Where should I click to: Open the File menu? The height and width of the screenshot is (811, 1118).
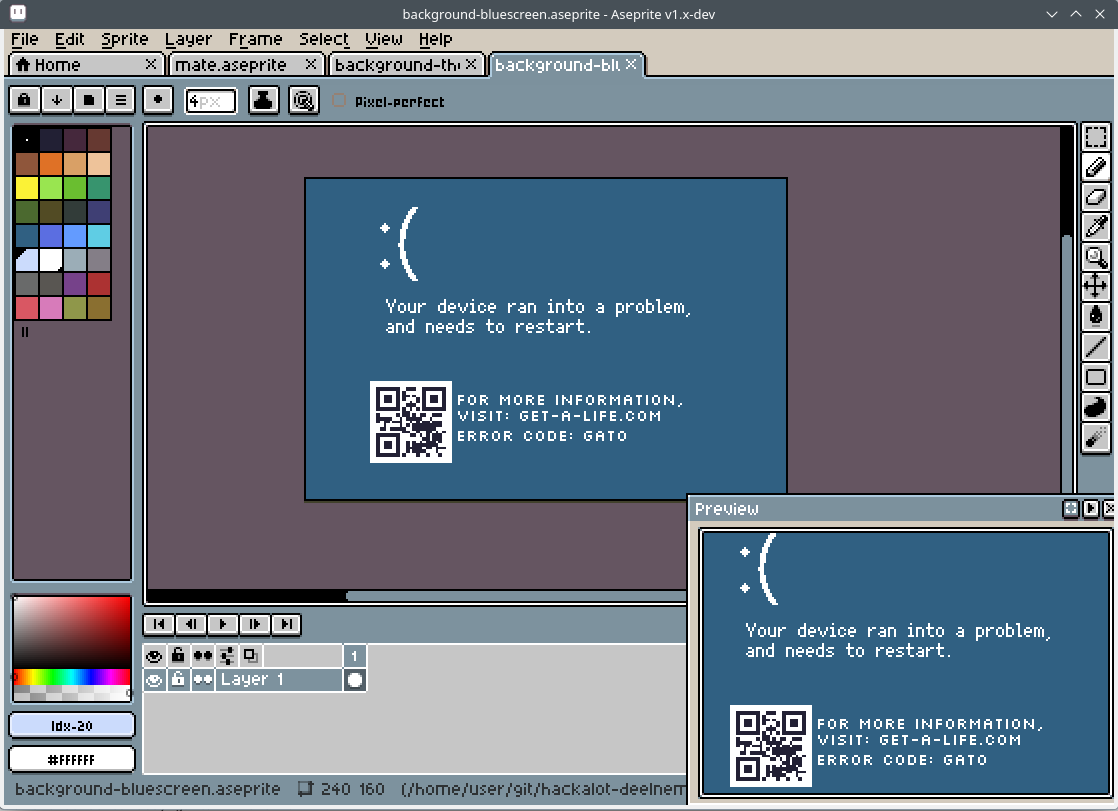[25, 39]
